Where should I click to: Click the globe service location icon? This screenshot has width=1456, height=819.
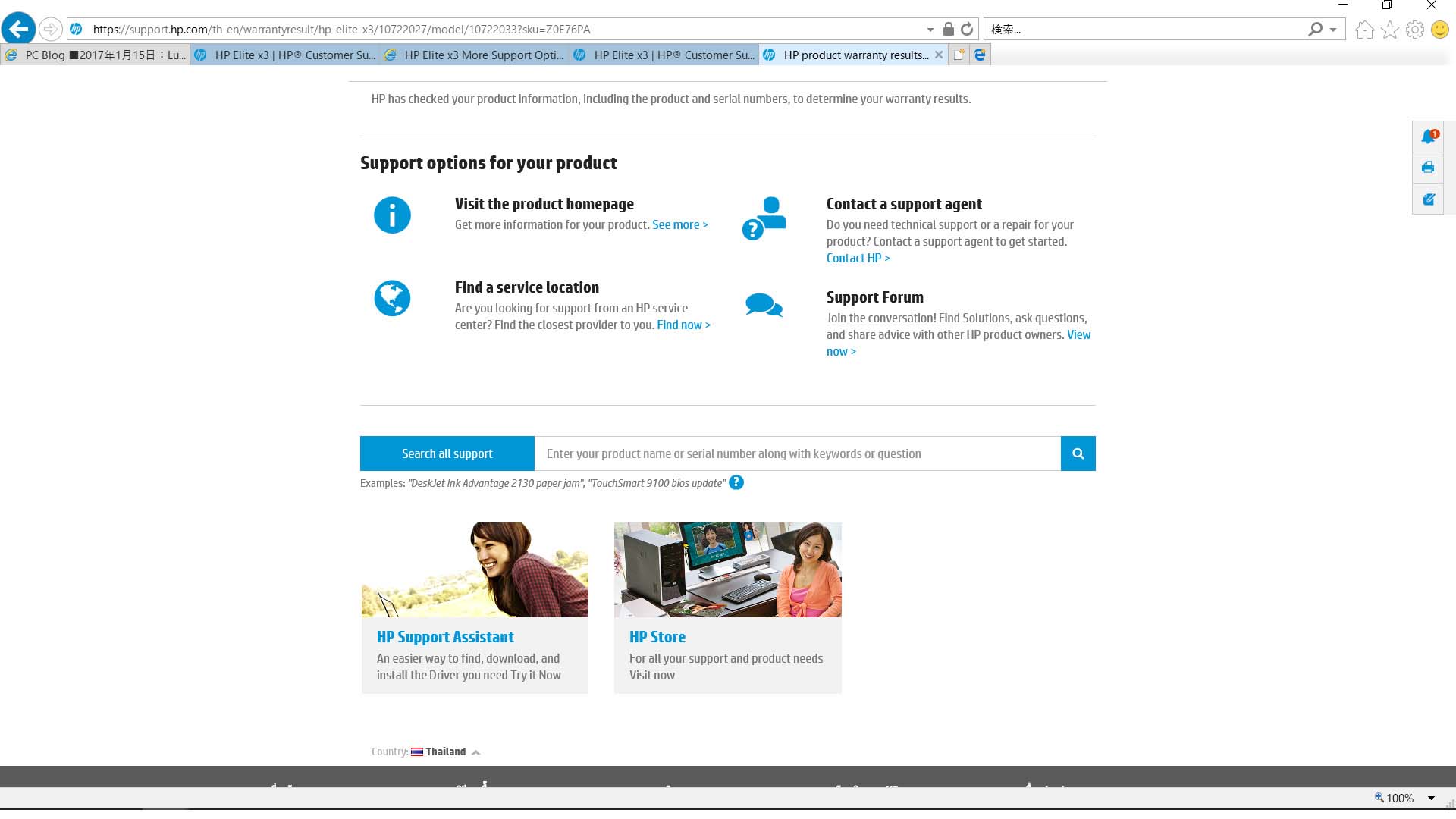tap(392, 298)
